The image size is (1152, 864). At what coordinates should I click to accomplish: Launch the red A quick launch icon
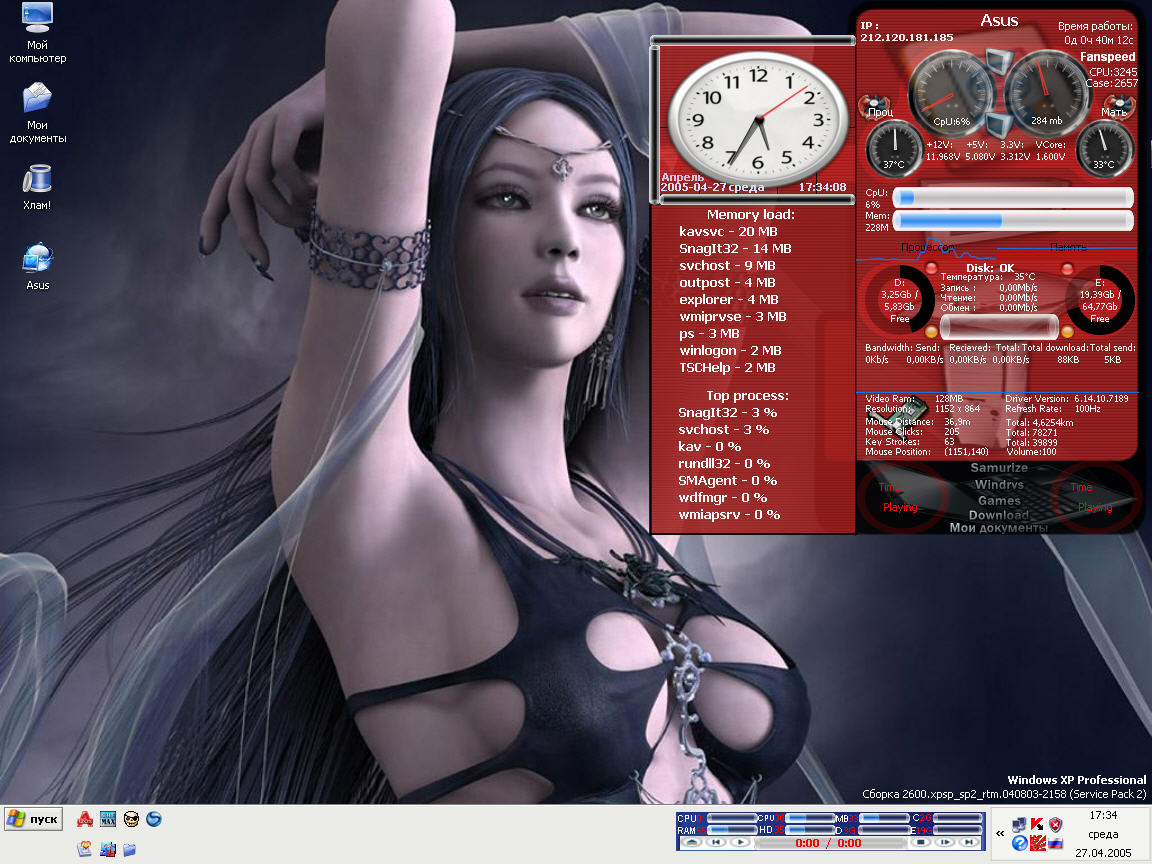tap(85, 818)
